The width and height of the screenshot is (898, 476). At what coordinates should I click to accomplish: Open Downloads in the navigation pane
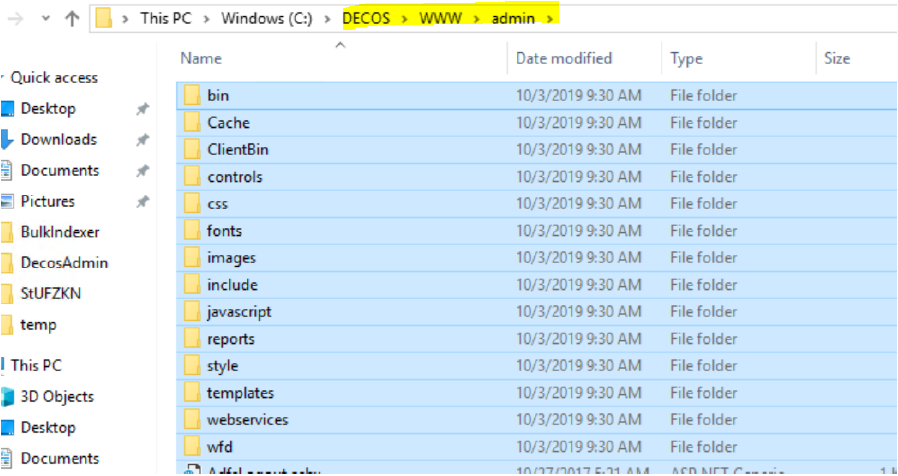pos(58,139)
